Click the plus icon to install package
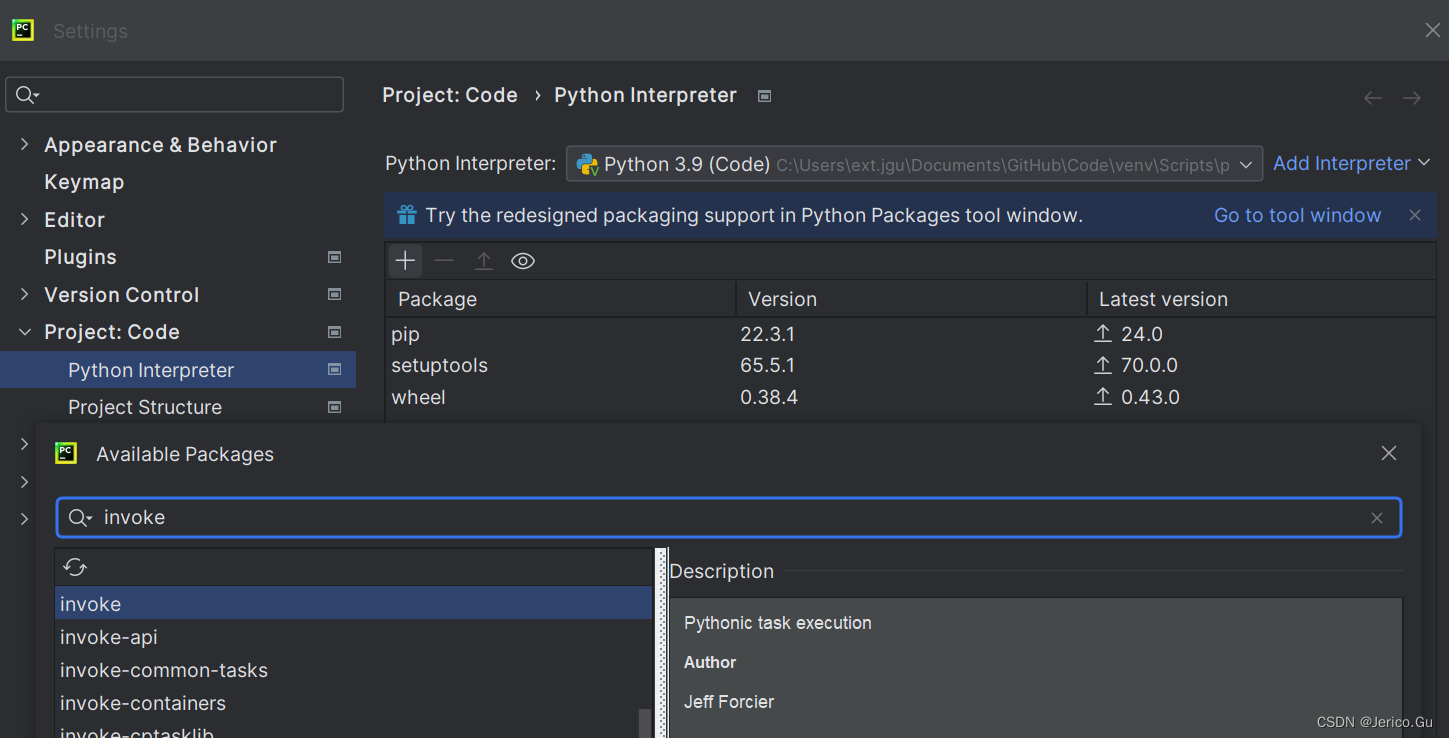This screenshot has height=738, width=1449. click(x=405, y=261)
